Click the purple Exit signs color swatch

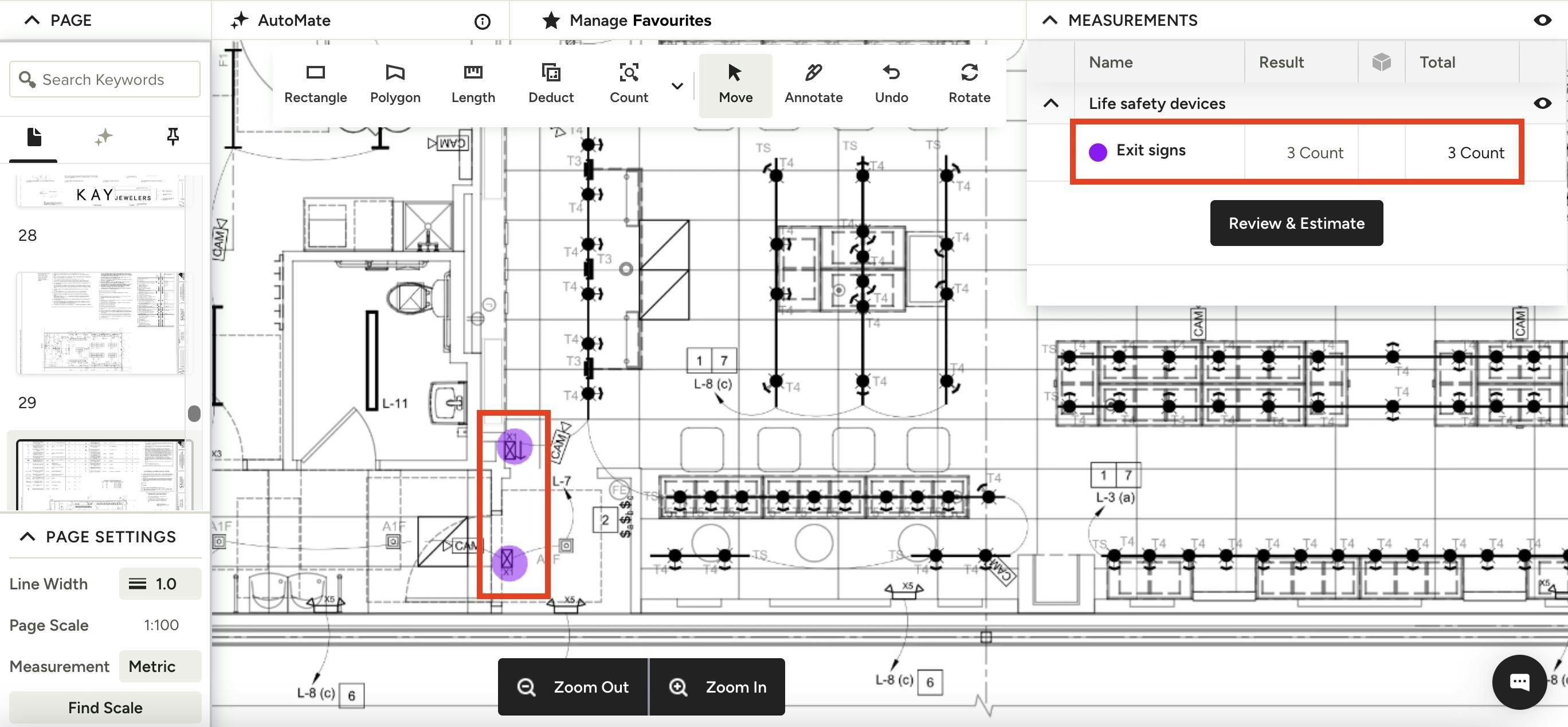coord(1097,152)
